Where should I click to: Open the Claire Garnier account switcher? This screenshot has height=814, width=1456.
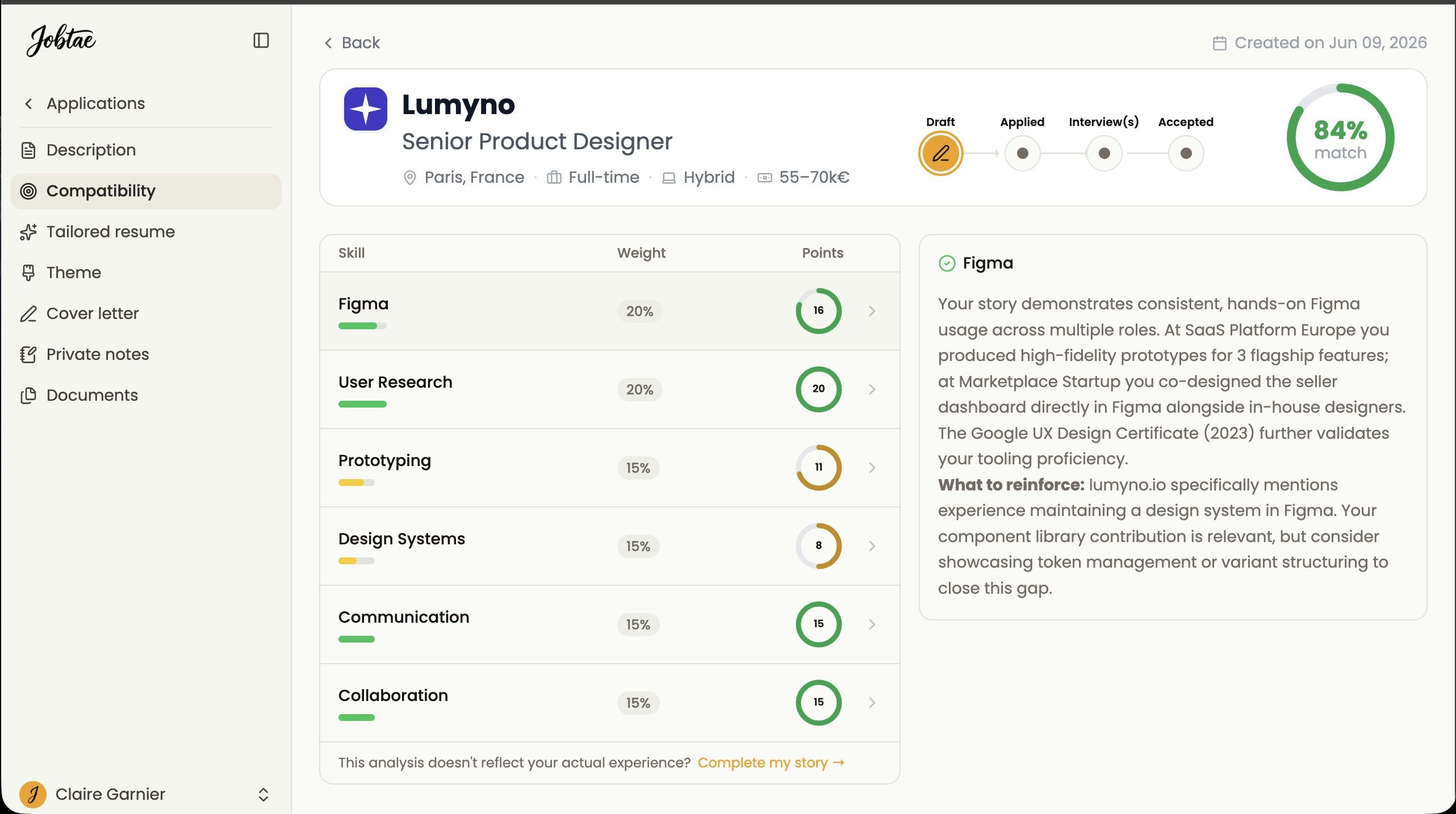click(263, 795)
